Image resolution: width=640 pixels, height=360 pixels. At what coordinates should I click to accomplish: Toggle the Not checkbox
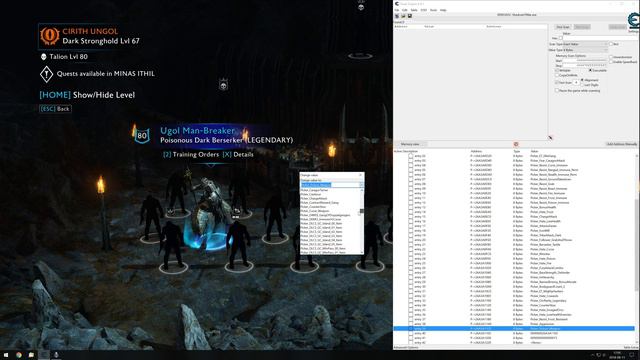pyautogui.click(x=611, y=44)
